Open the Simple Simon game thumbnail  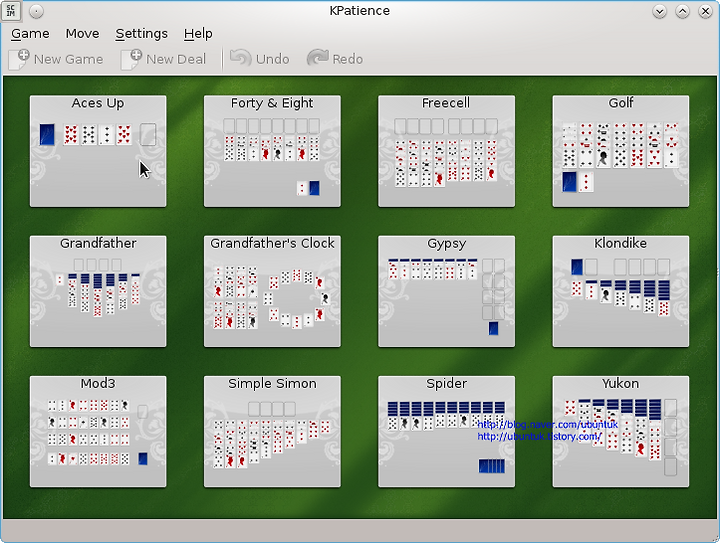point(272,431)
